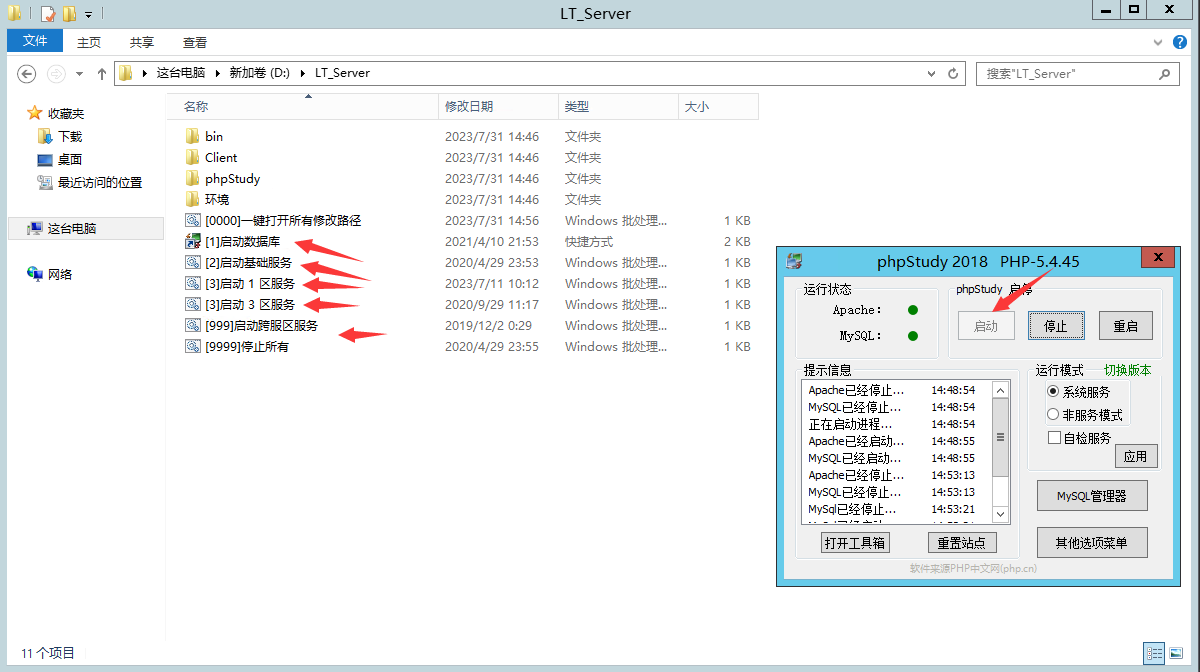1200x672 pixels.
Task: Click the search LT_Server input box
Action: pos(1065,74)
